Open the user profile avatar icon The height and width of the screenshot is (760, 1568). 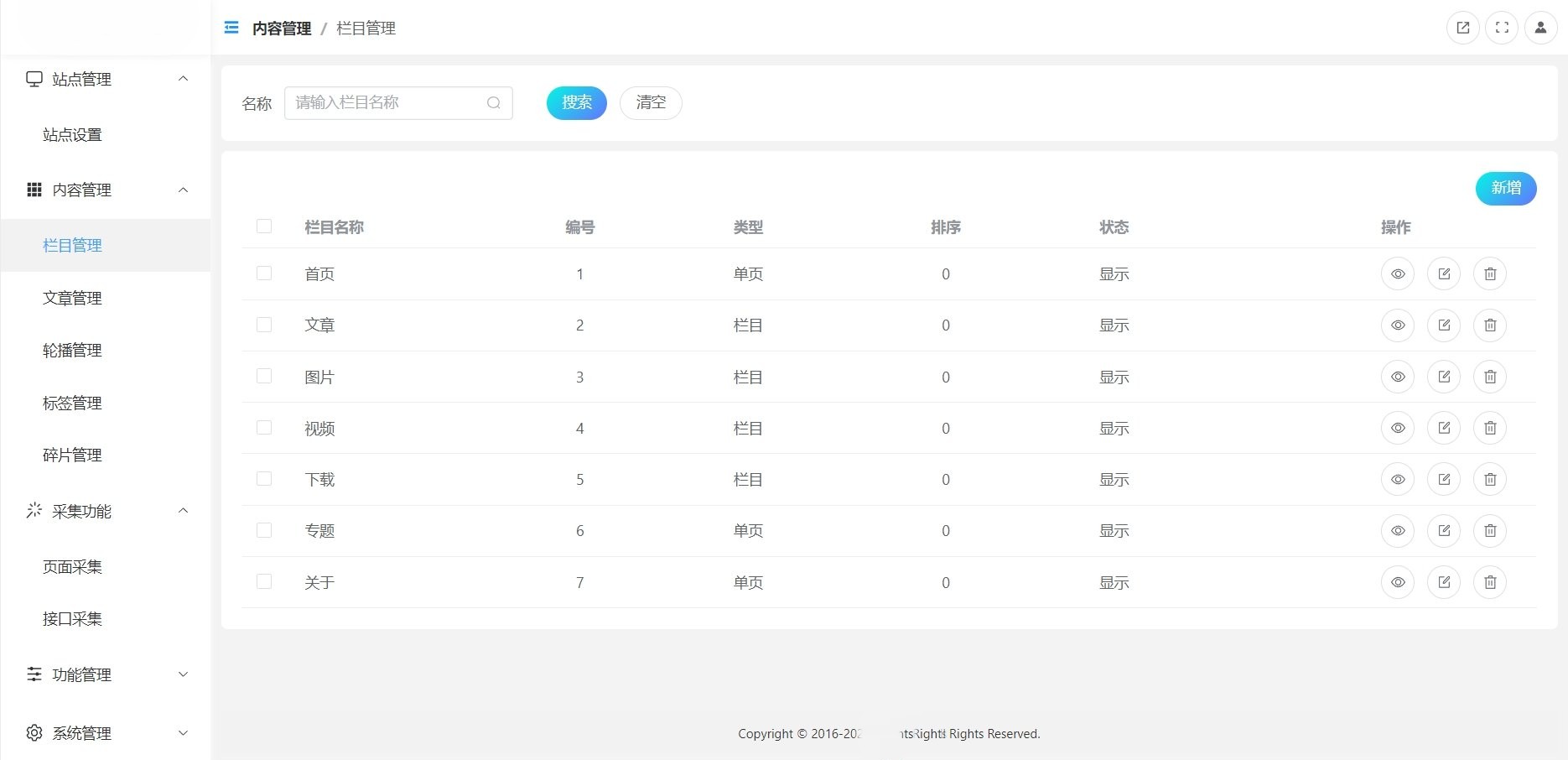pyautogui.click(x=1540, y=28)
